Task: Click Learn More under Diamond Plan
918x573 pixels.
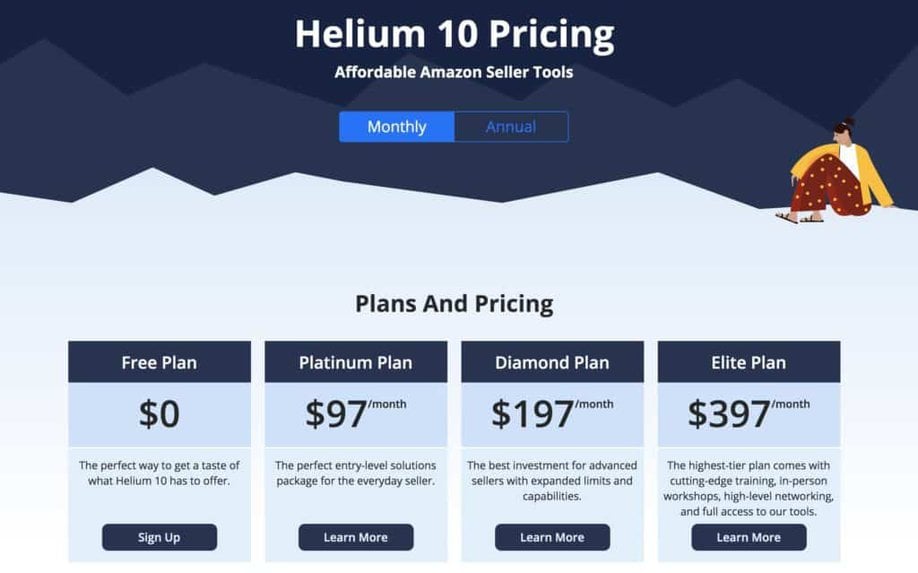Action: (x=552, y=537)
